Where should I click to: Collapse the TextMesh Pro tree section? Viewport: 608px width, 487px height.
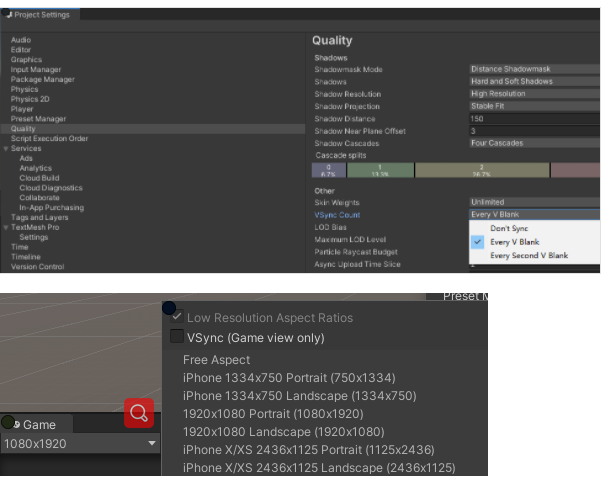(6, 228)
